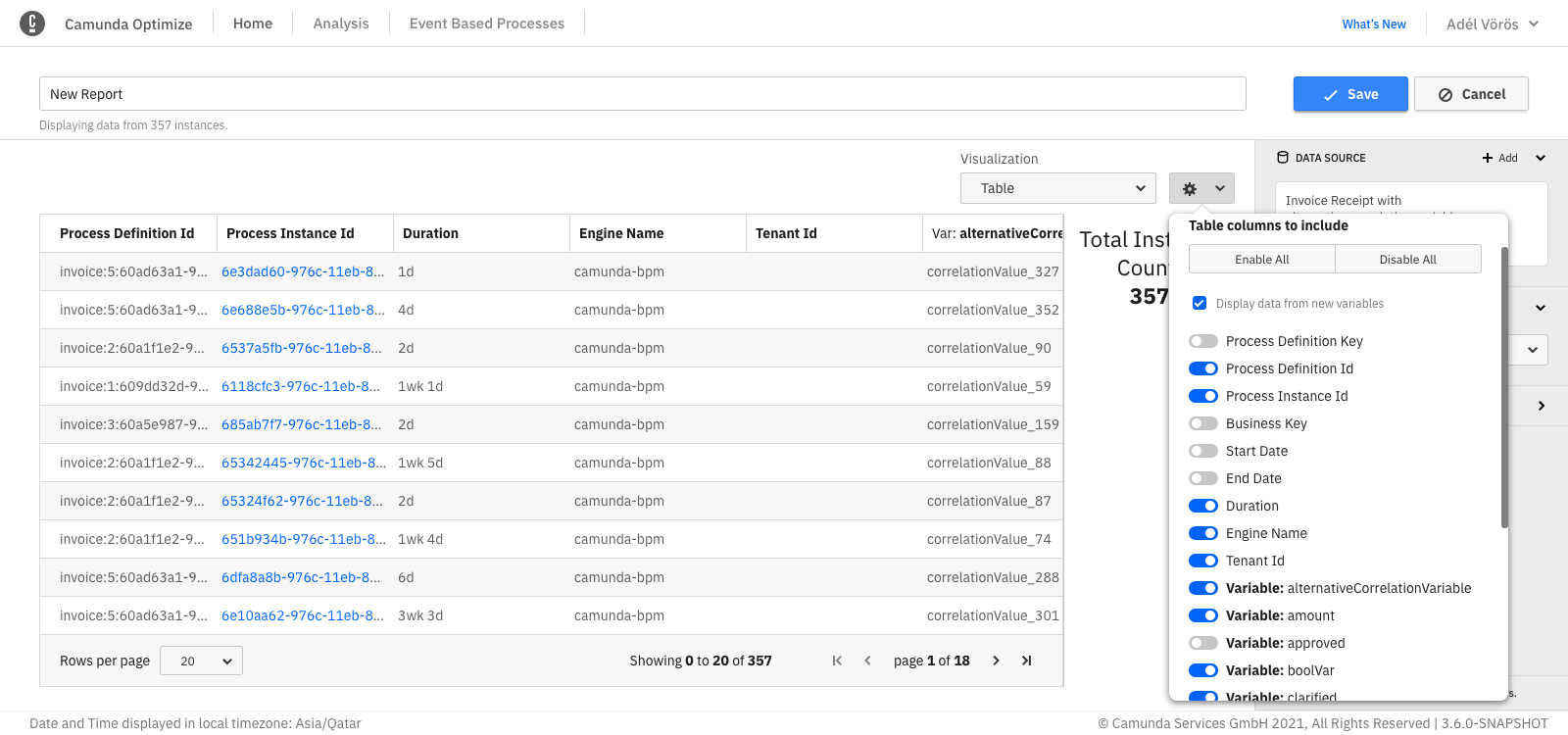Click the Camunda Optimize logo icon
The height and width of the screenshot is (735, 1568).
(x=32, y=24)
